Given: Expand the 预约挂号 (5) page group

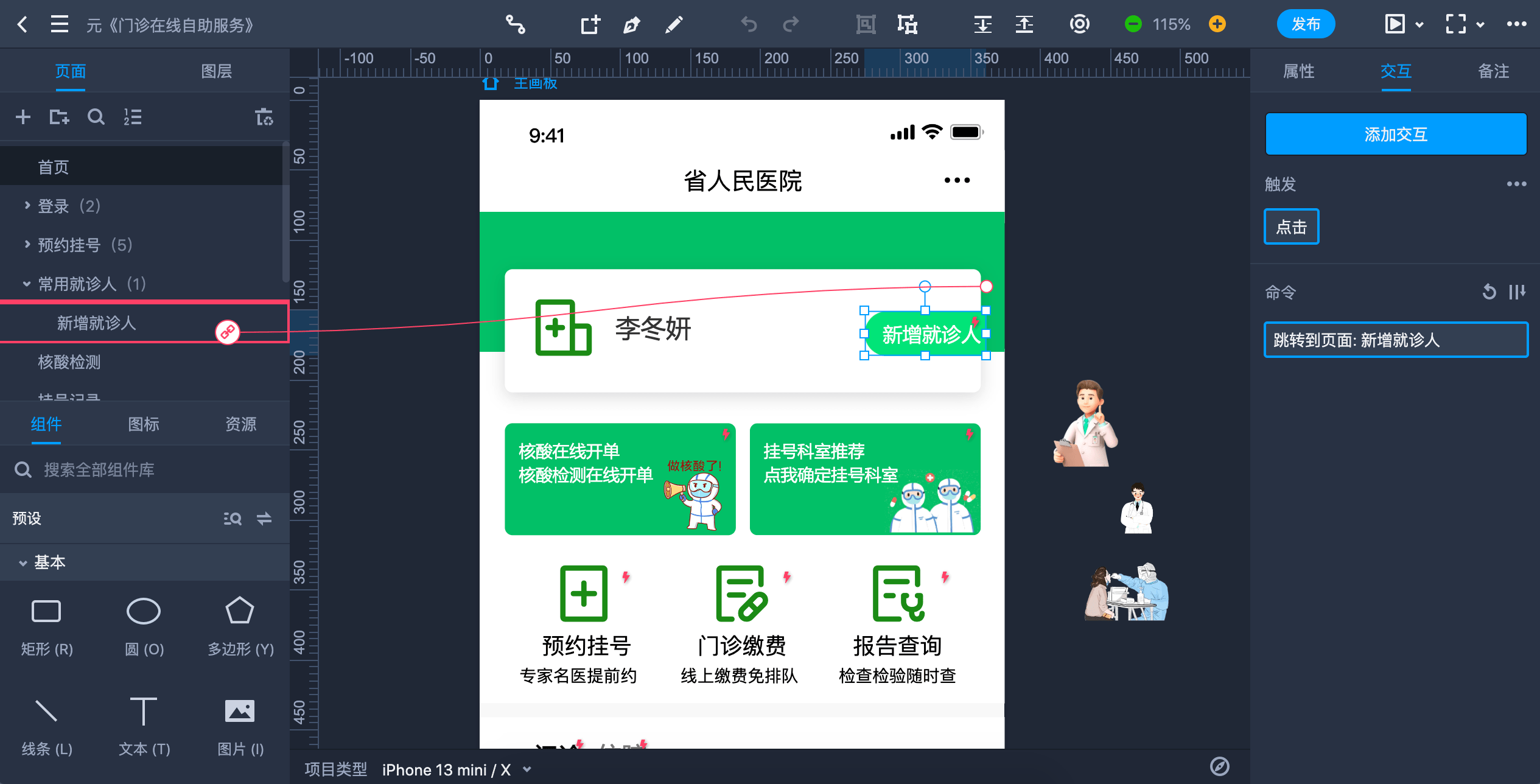Looking at the screenshot, I should click(27, 245).
